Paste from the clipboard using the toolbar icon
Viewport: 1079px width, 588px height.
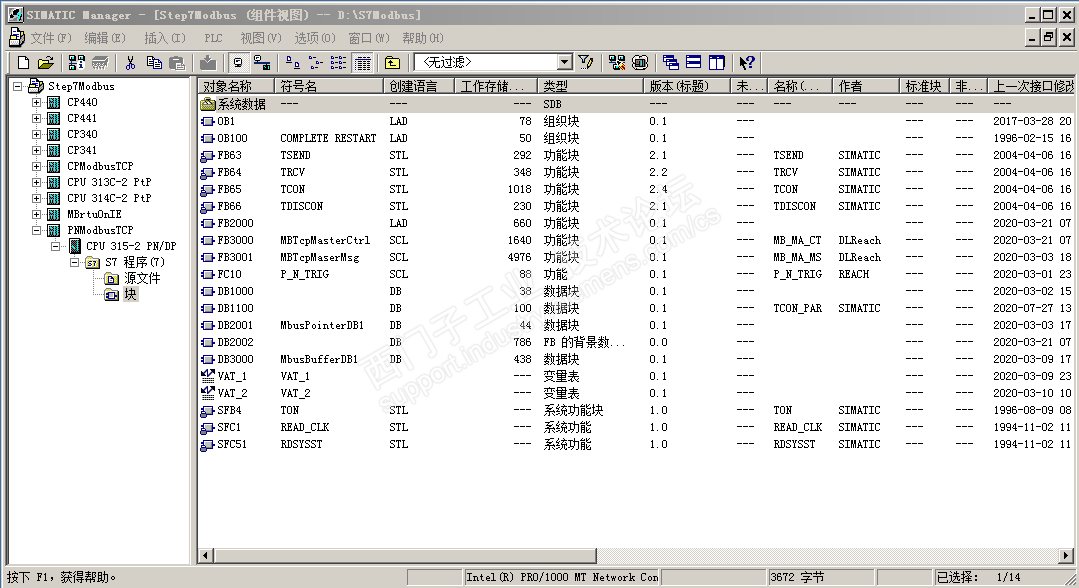pyautogui.click(x=177, y=63)
